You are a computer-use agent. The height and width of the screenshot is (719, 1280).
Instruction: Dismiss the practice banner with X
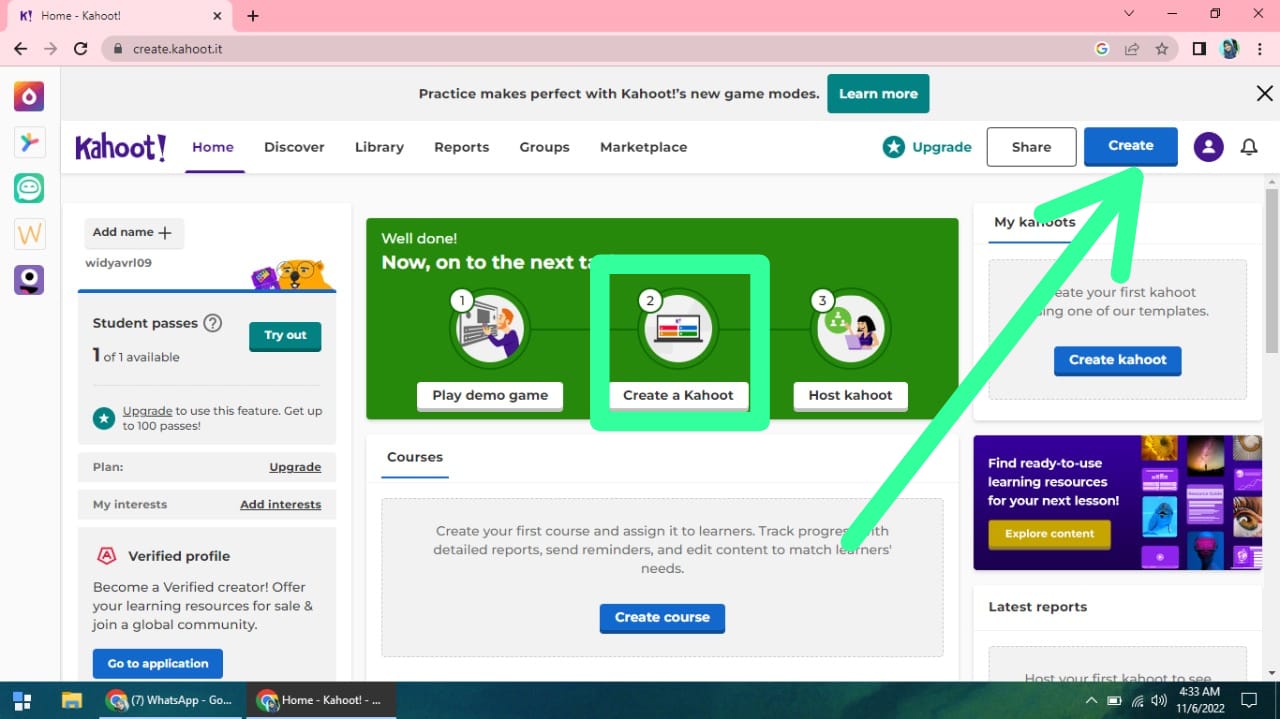[x=1264, y=94]
